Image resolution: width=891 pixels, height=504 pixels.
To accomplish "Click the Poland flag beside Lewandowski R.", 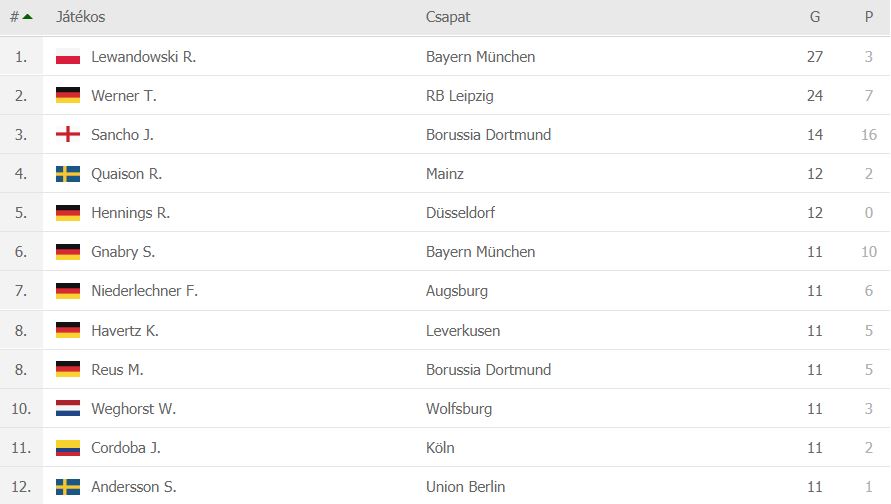I will [68, 57].
